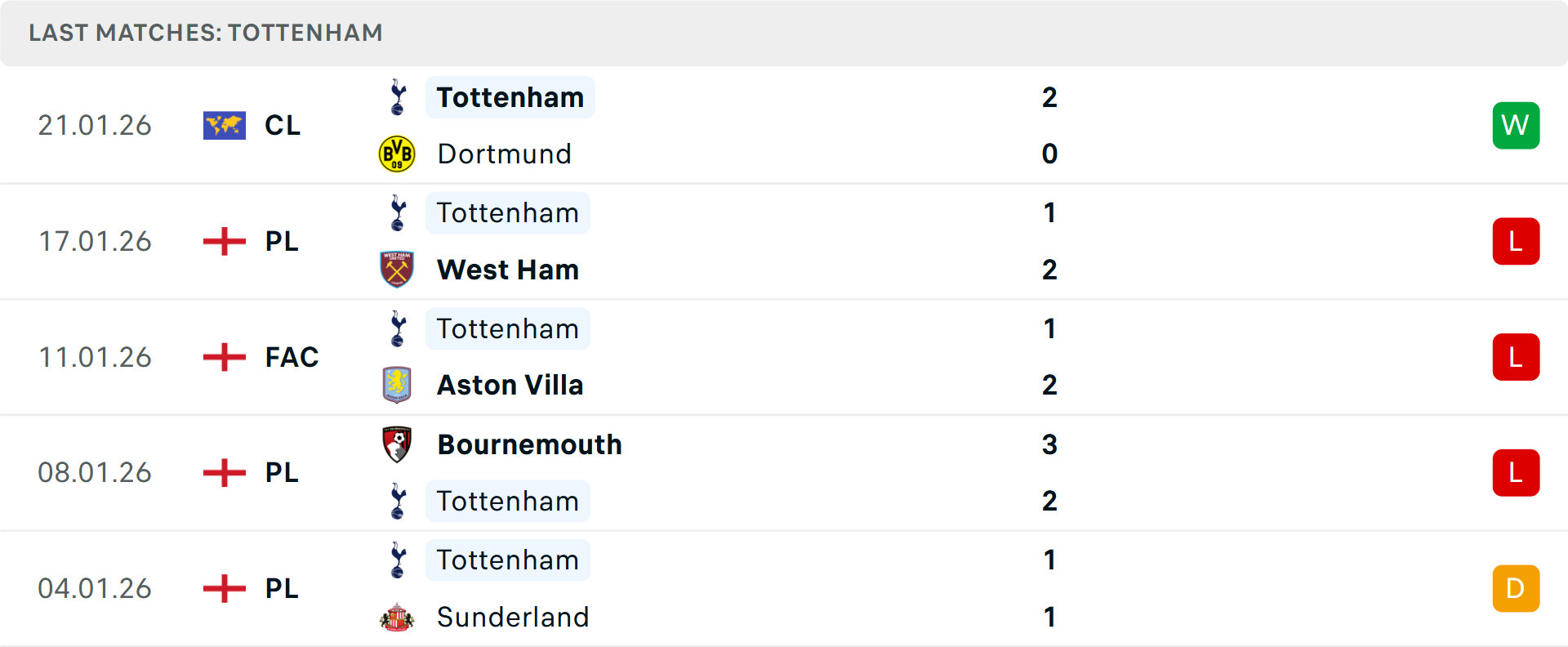Select the CL competition label
This screenshot has height=647, width=1568.
(283, 125)
